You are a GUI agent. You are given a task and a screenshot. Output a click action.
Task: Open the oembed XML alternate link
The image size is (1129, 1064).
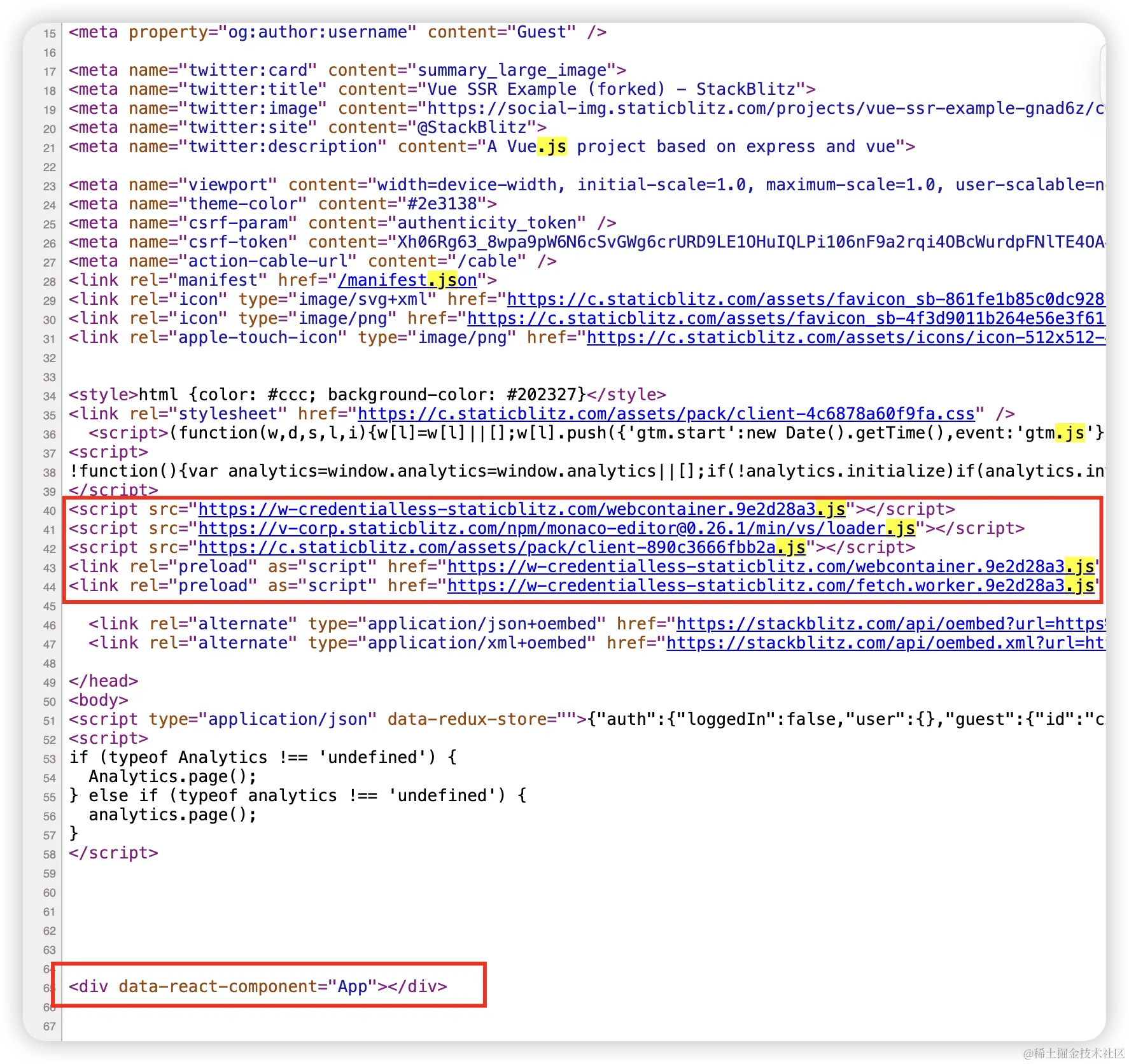[885, 643]
